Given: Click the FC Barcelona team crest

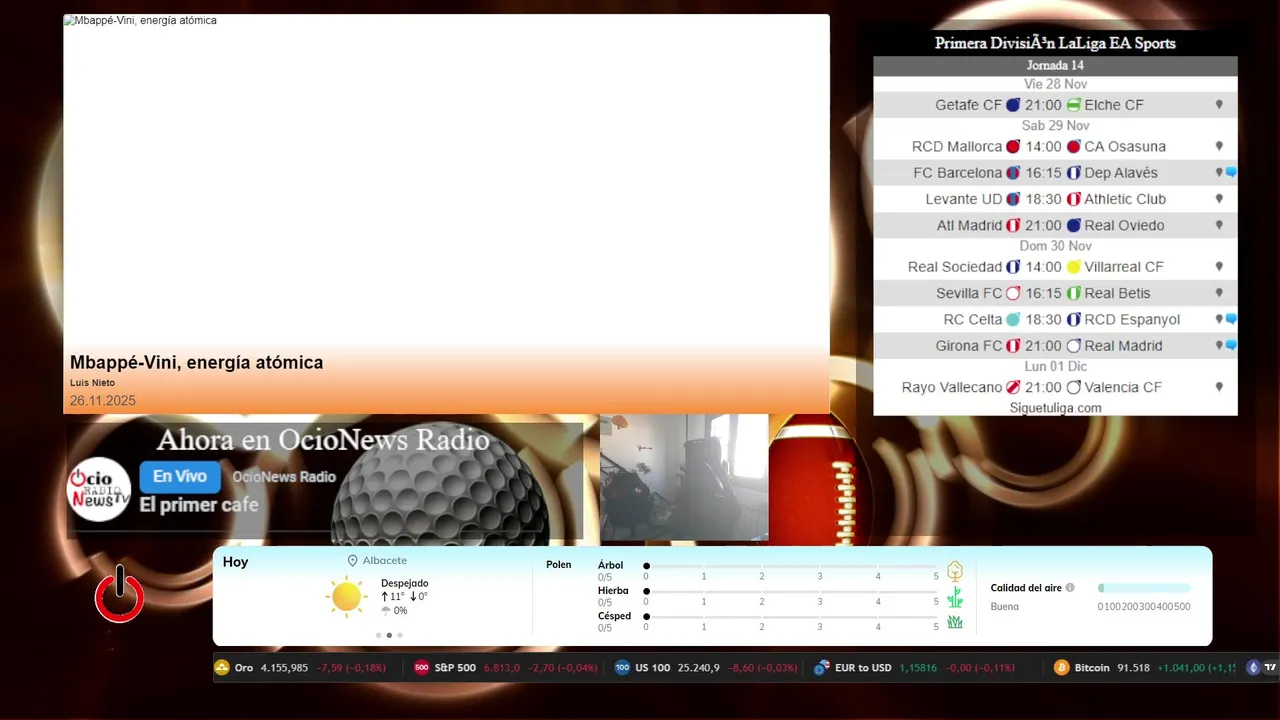Looking at the screenshot, I should (x=1013, y=173).
